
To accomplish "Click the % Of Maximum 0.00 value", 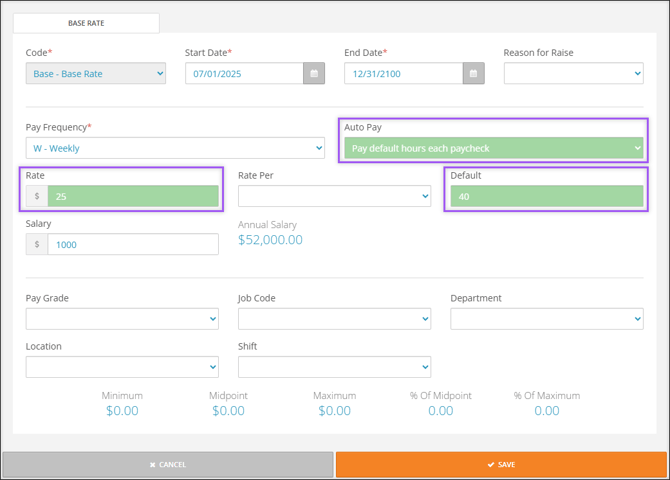I will (x=547, y=411).
